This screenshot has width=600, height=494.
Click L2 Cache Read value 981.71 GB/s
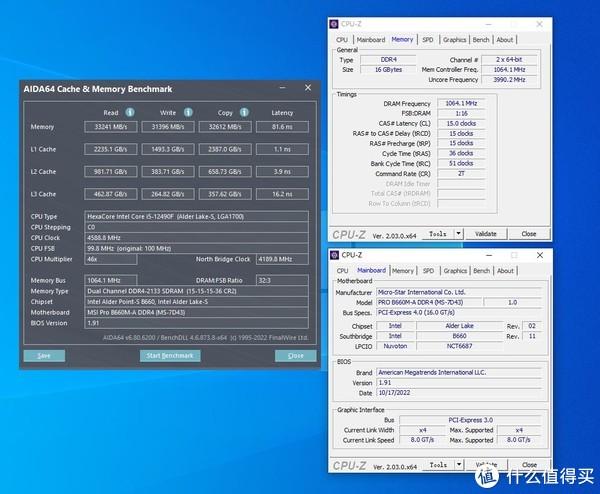[111, 172]
